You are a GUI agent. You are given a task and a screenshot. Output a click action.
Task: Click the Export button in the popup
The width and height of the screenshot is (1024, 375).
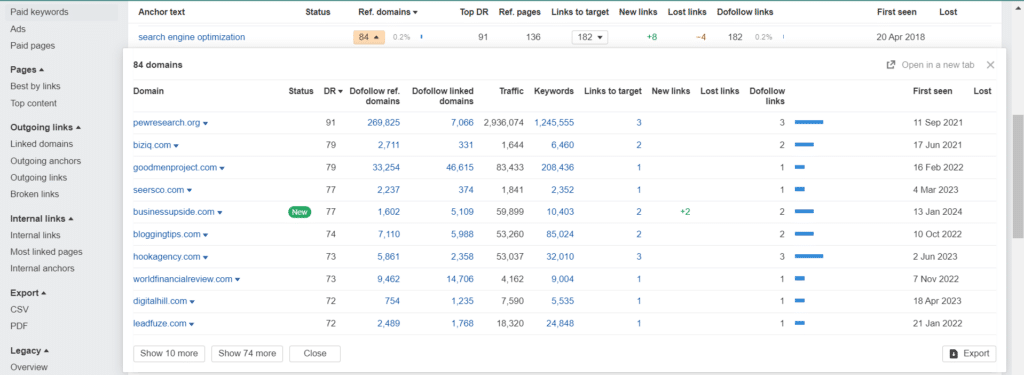point(969,353)
